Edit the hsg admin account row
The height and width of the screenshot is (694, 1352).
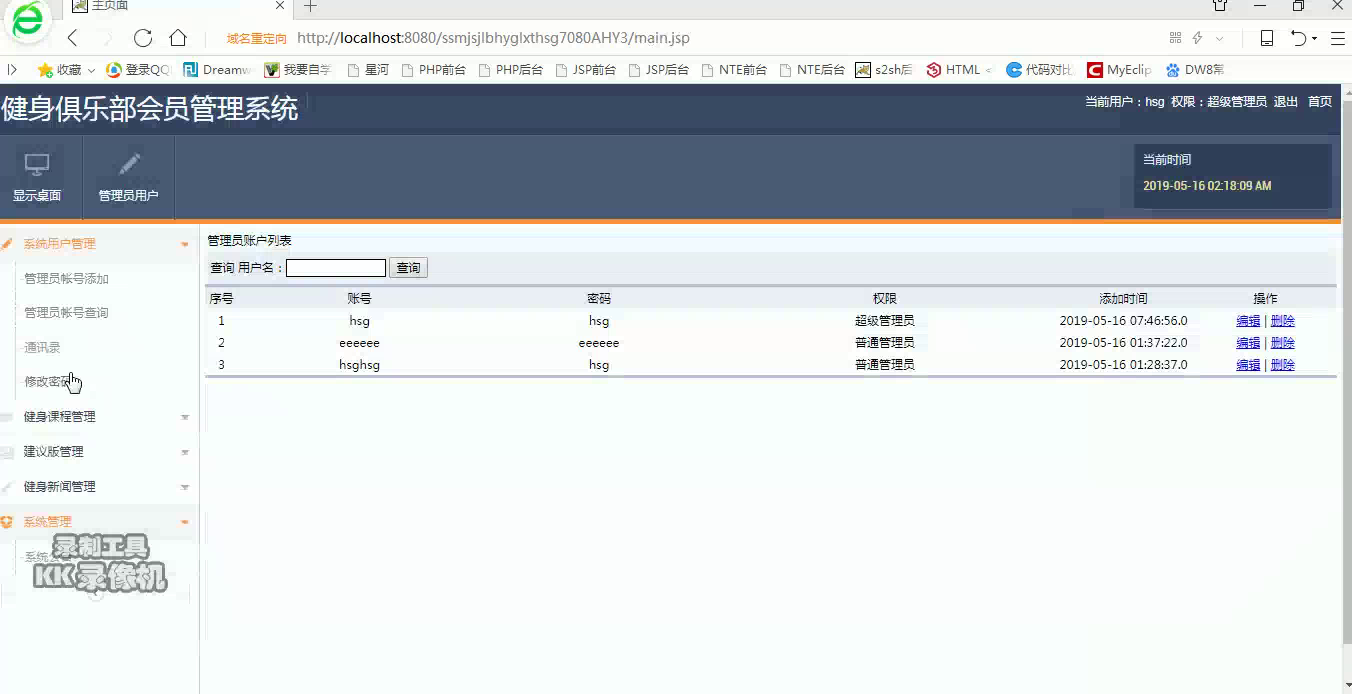click(x=1248, y=321)
